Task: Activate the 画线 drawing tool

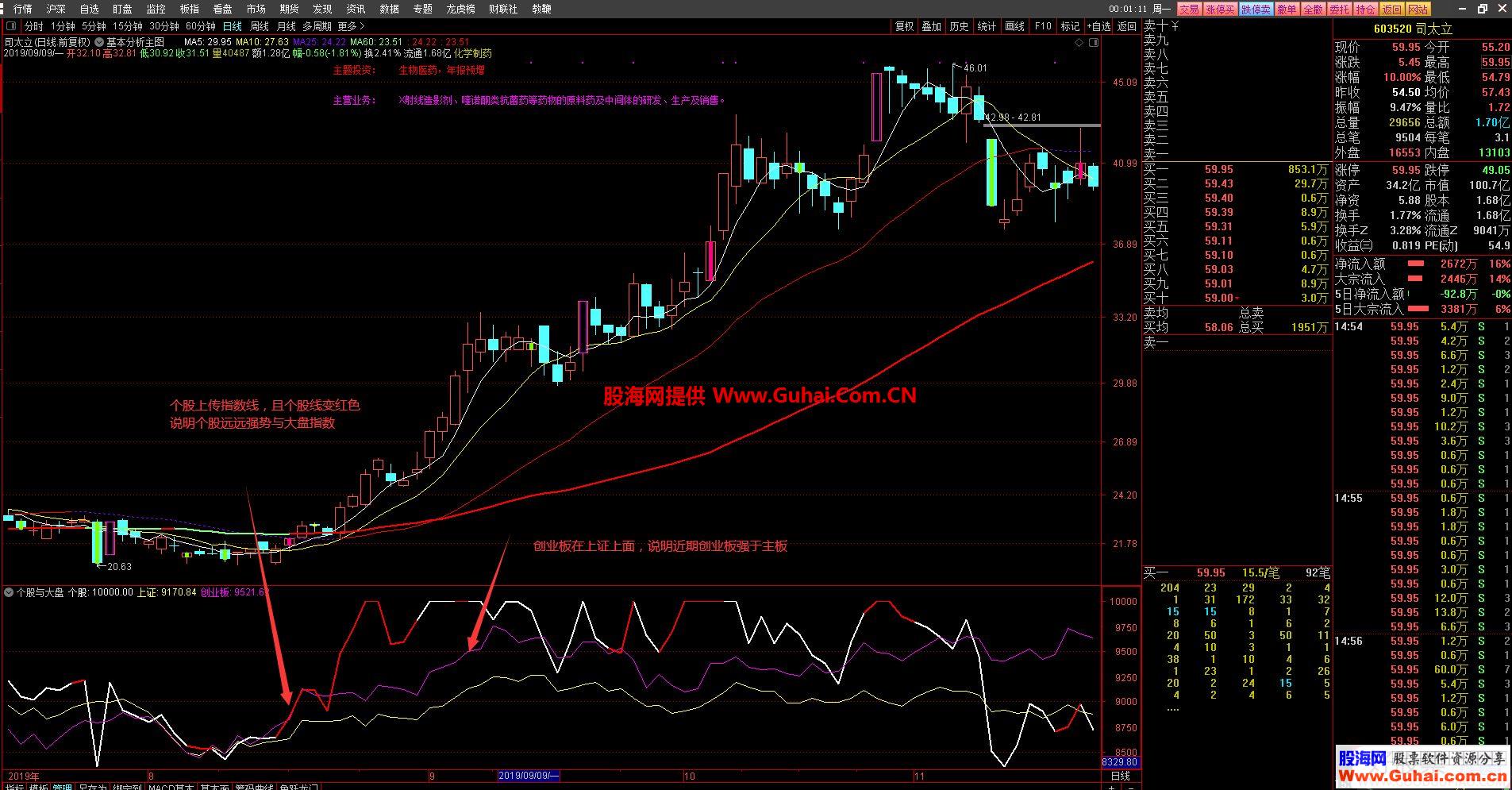Action: (1015, 26)
